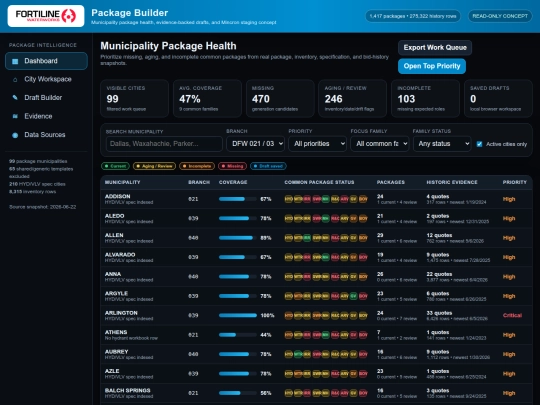Click the Avg. Coverage 47% summary card

click(x=207, y=98)
